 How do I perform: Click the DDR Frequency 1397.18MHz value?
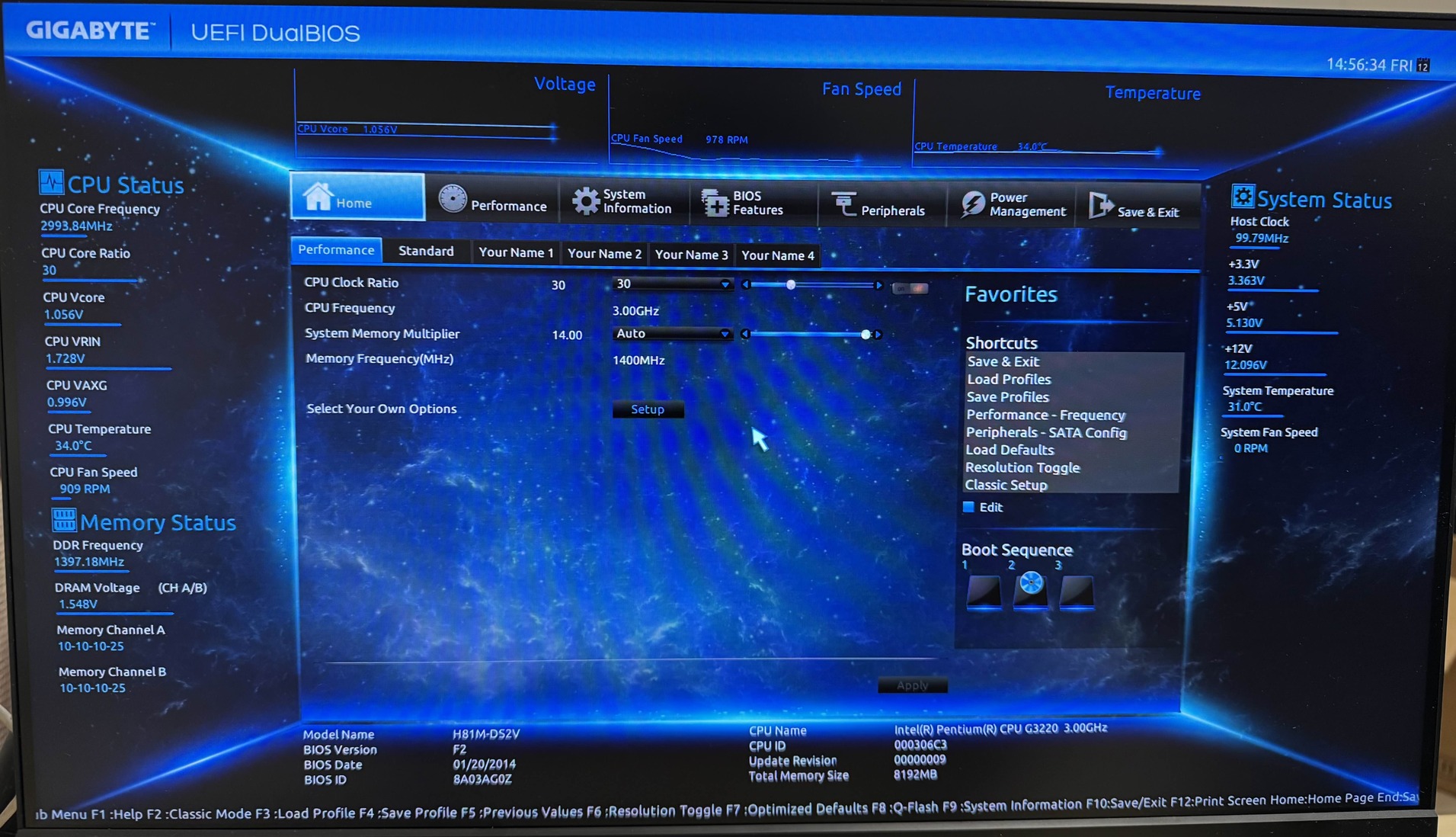(x=89, y=562)
